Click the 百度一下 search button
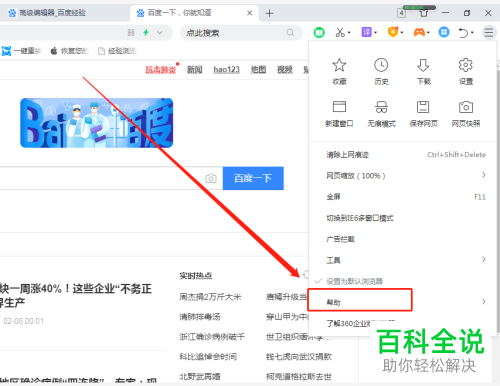This screenshot has width=500, height=386. tap(253, 178)
